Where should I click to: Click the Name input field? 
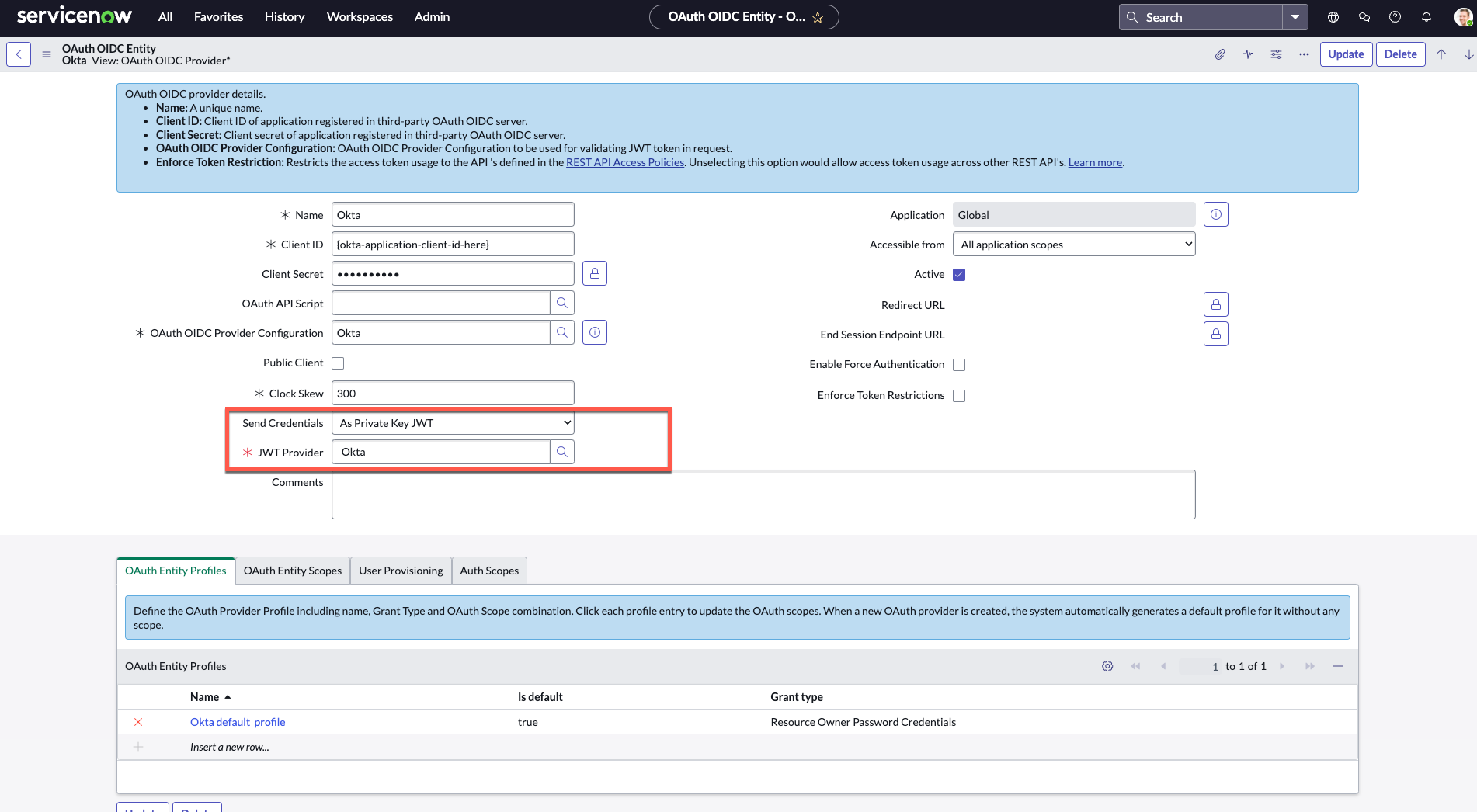point(453,215)
